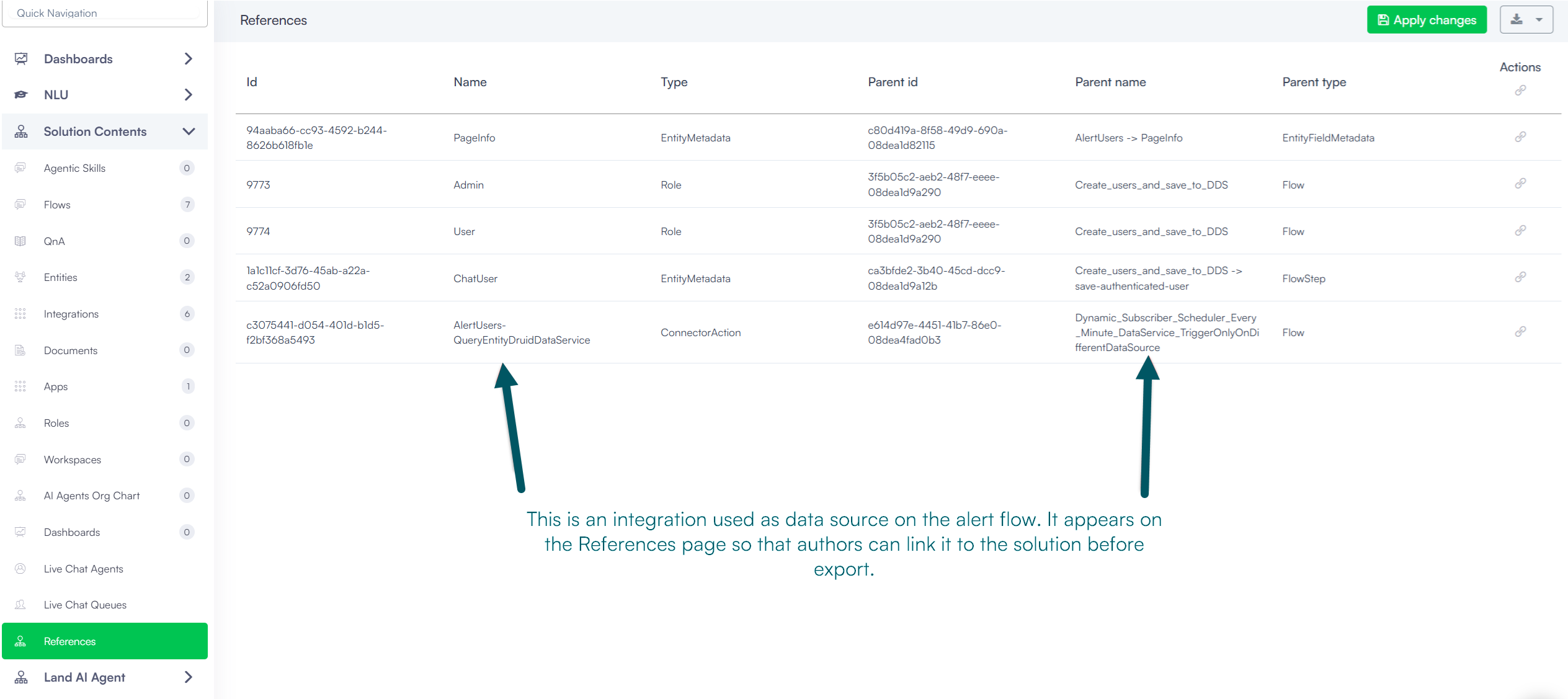Click the link icon for PageInfo row
Image resolution: width=1568 pixels, height=699 pixels.
(x=1520, y=137)
